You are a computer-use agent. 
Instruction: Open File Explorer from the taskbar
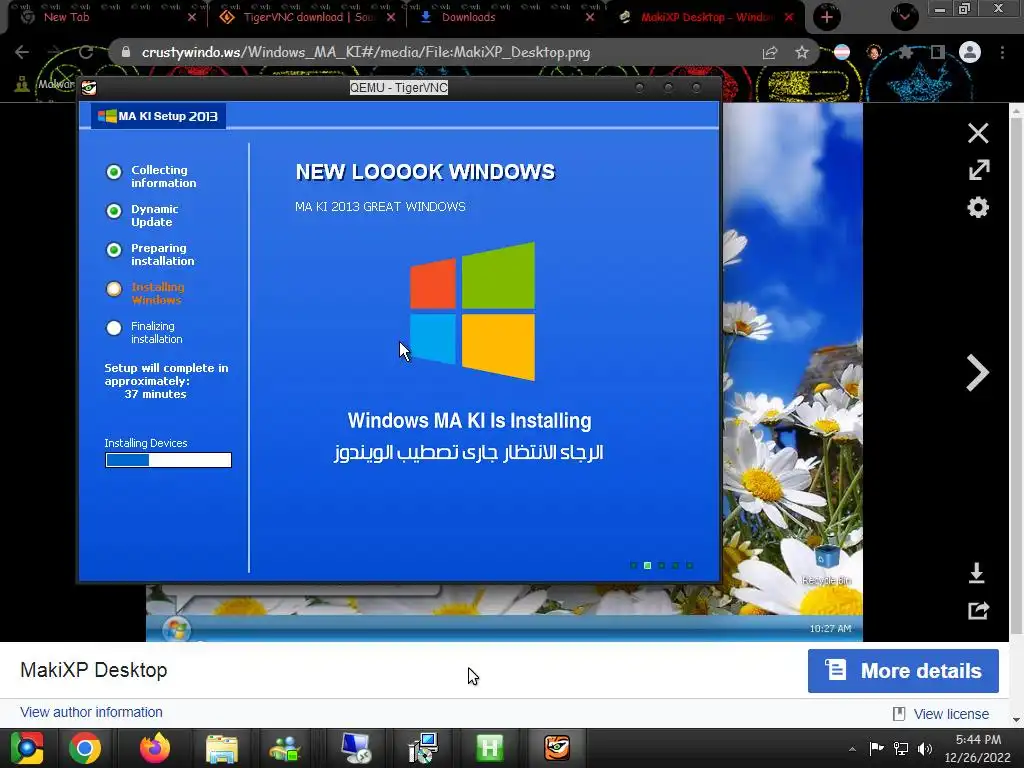(x=221, y=748)
